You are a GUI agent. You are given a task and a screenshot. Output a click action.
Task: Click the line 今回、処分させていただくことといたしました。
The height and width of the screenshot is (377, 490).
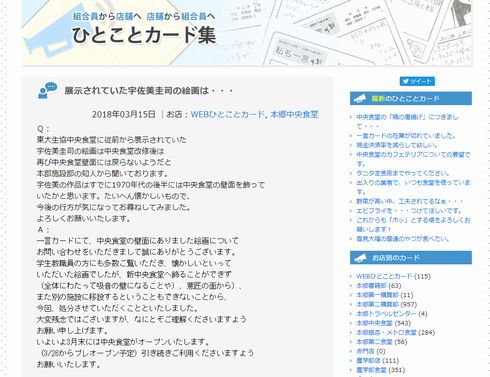118,308
